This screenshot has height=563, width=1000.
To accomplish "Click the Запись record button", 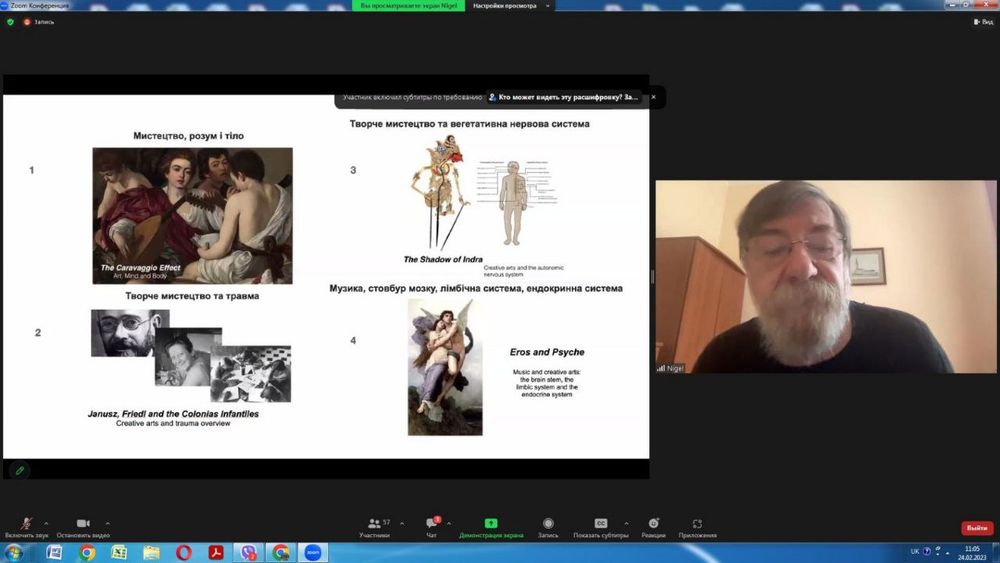I will (548, 525).
